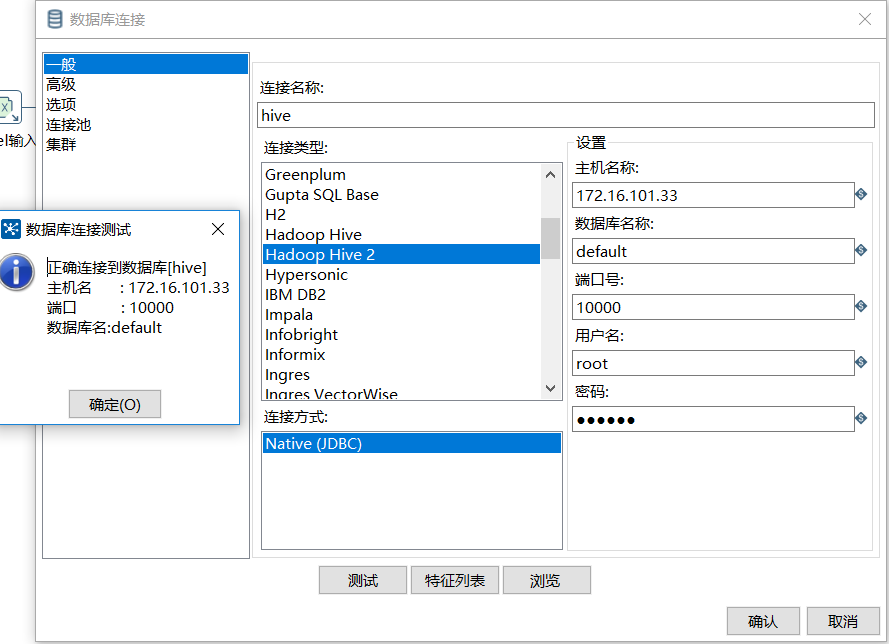Click 确定(O) in the connection test dialog
The image size is (889, 644).
(114, 404)
